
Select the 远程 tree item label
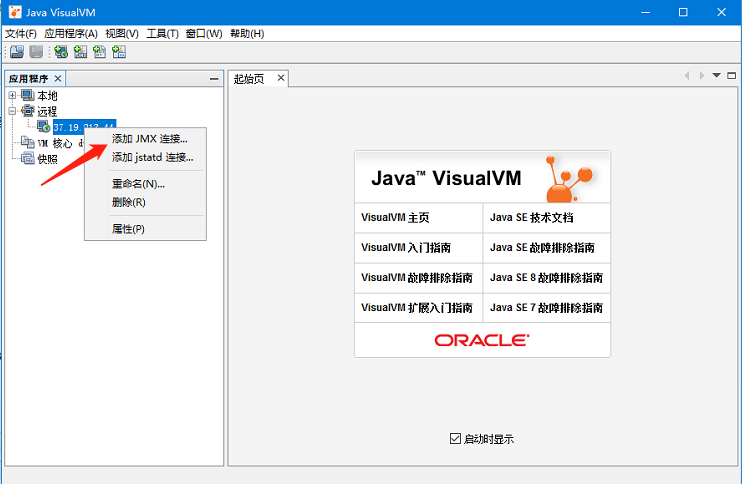47,112
